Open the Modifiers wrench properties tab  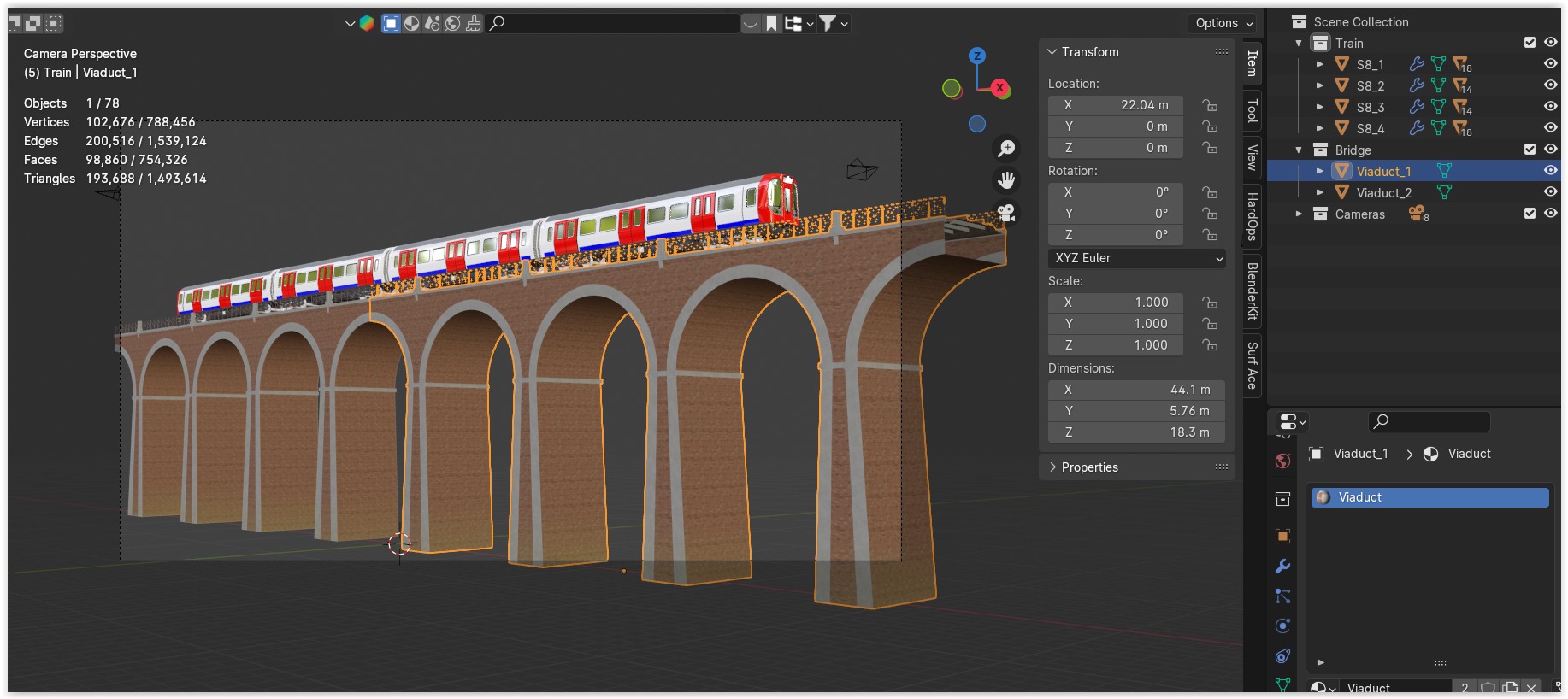click(x=1282, y=567)
